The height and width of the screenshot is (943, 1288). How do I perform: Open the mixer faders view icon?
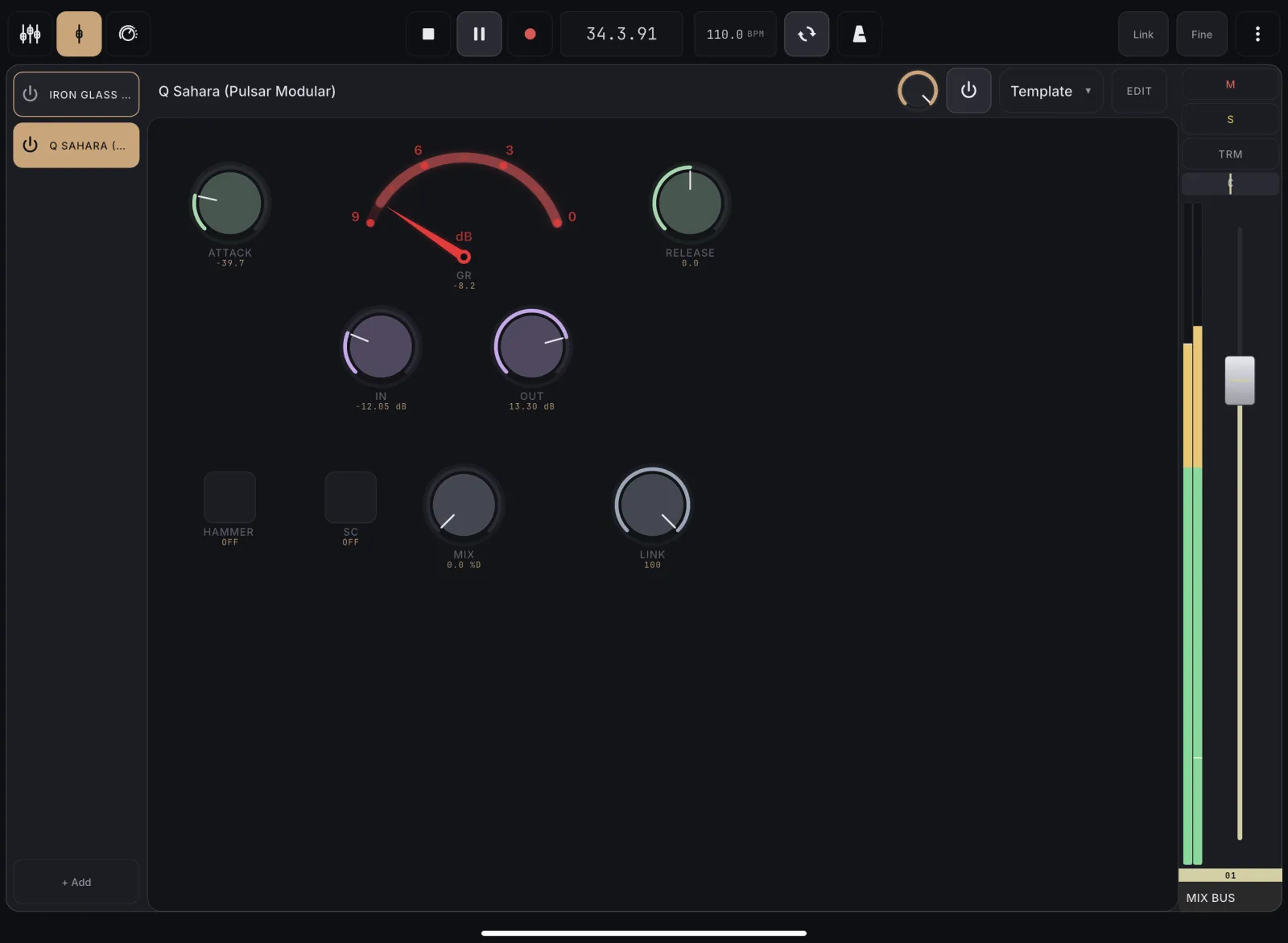coord(31,34)
